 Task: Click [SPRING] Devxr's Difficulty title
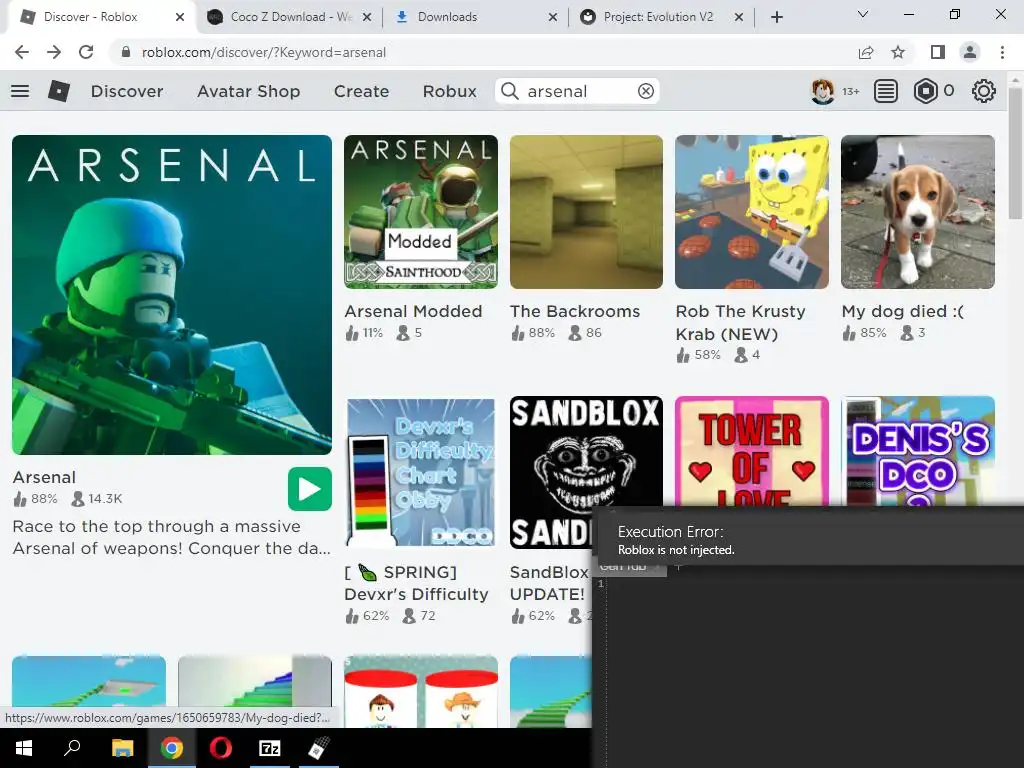417,583
